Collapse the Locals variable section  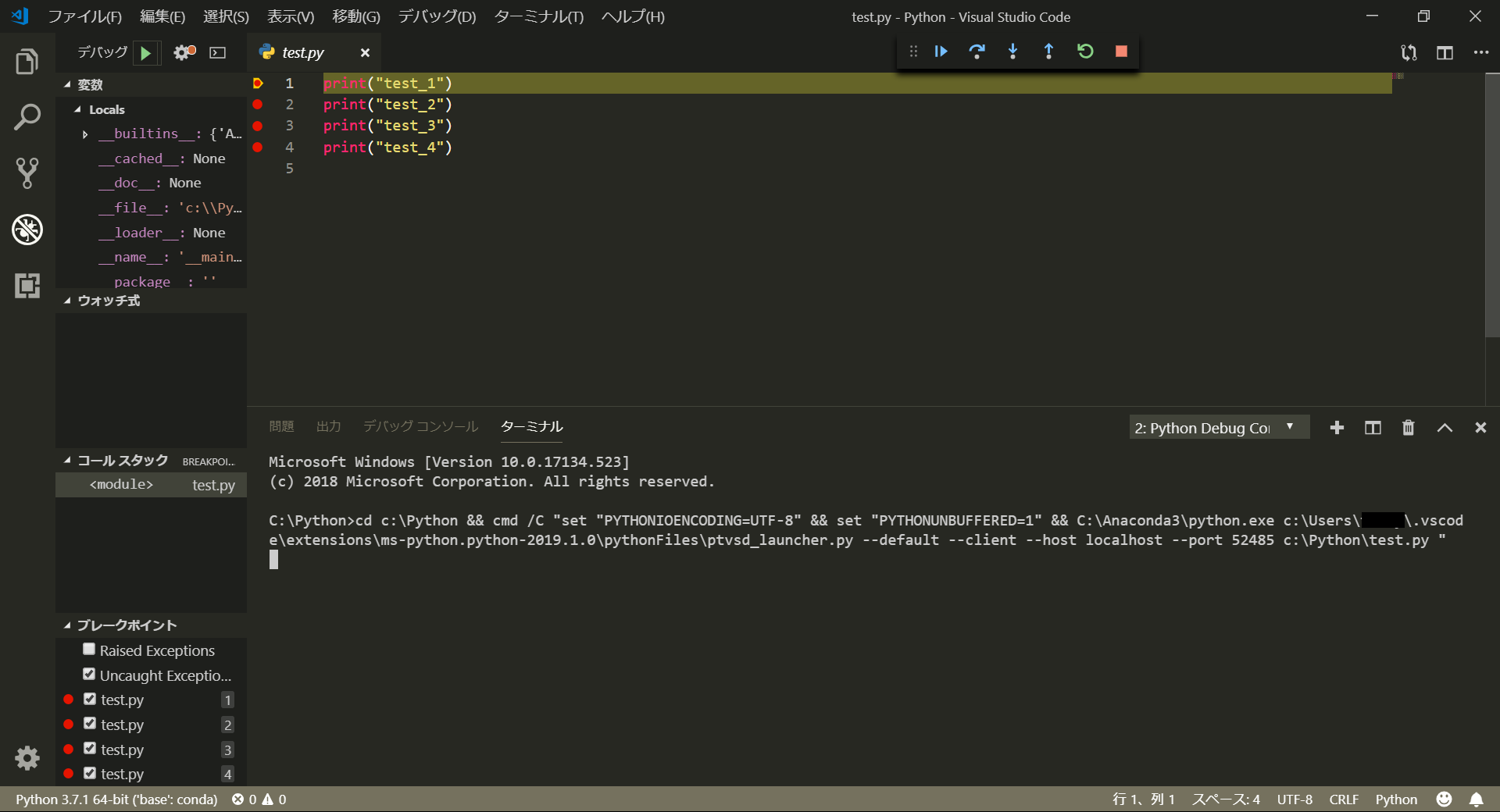[x=78, y=110]
